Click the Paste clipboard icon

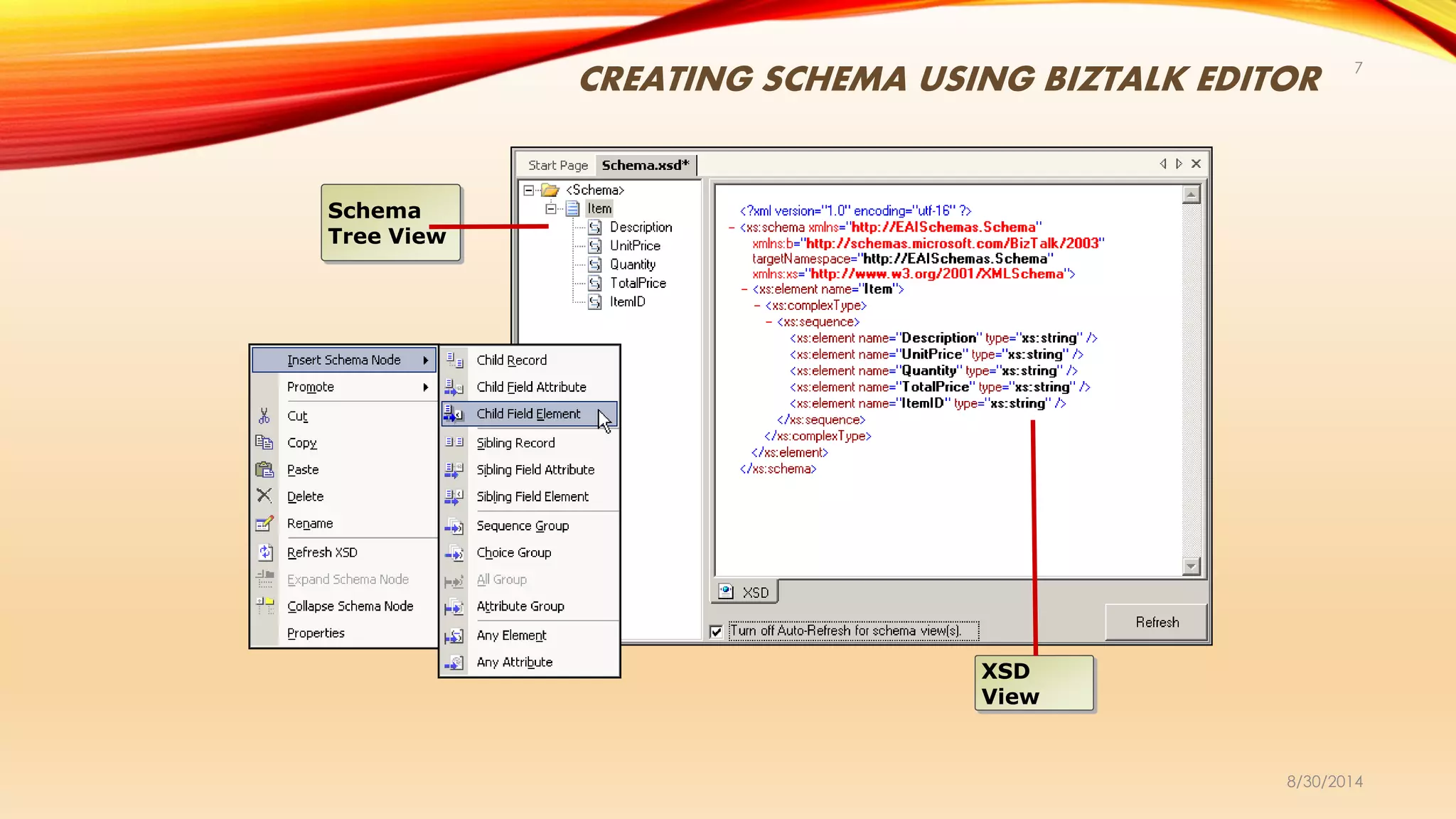pyautogui.click(x=264, y=469)
